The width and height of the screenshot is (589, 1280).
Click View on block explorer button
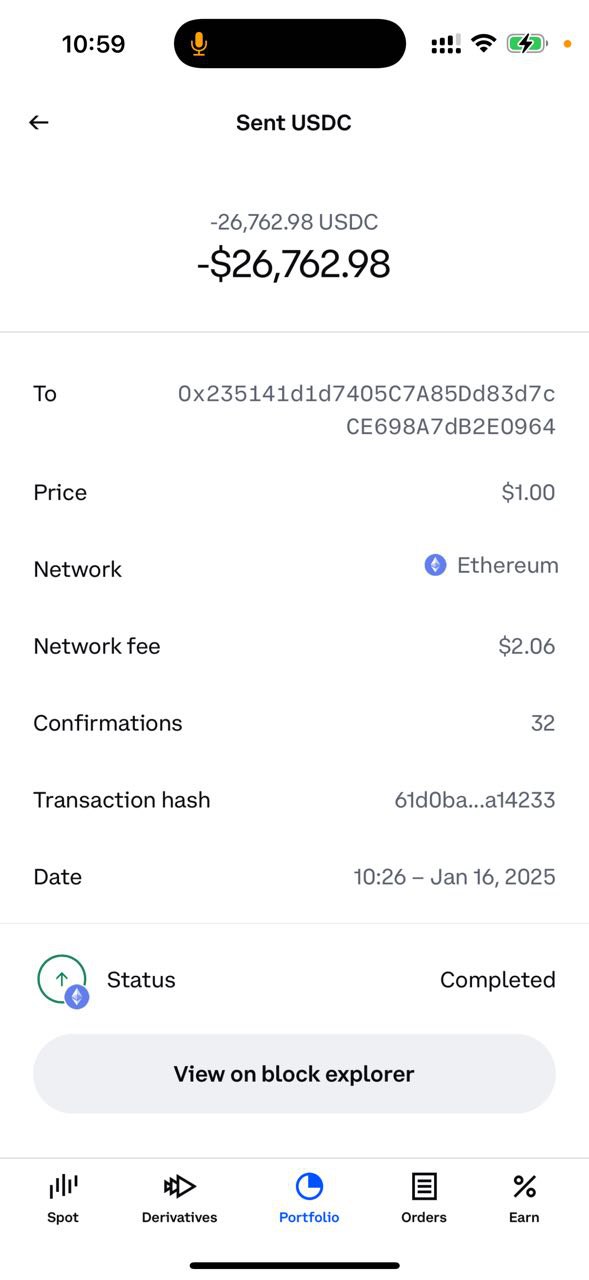(x=294, y=1074)
